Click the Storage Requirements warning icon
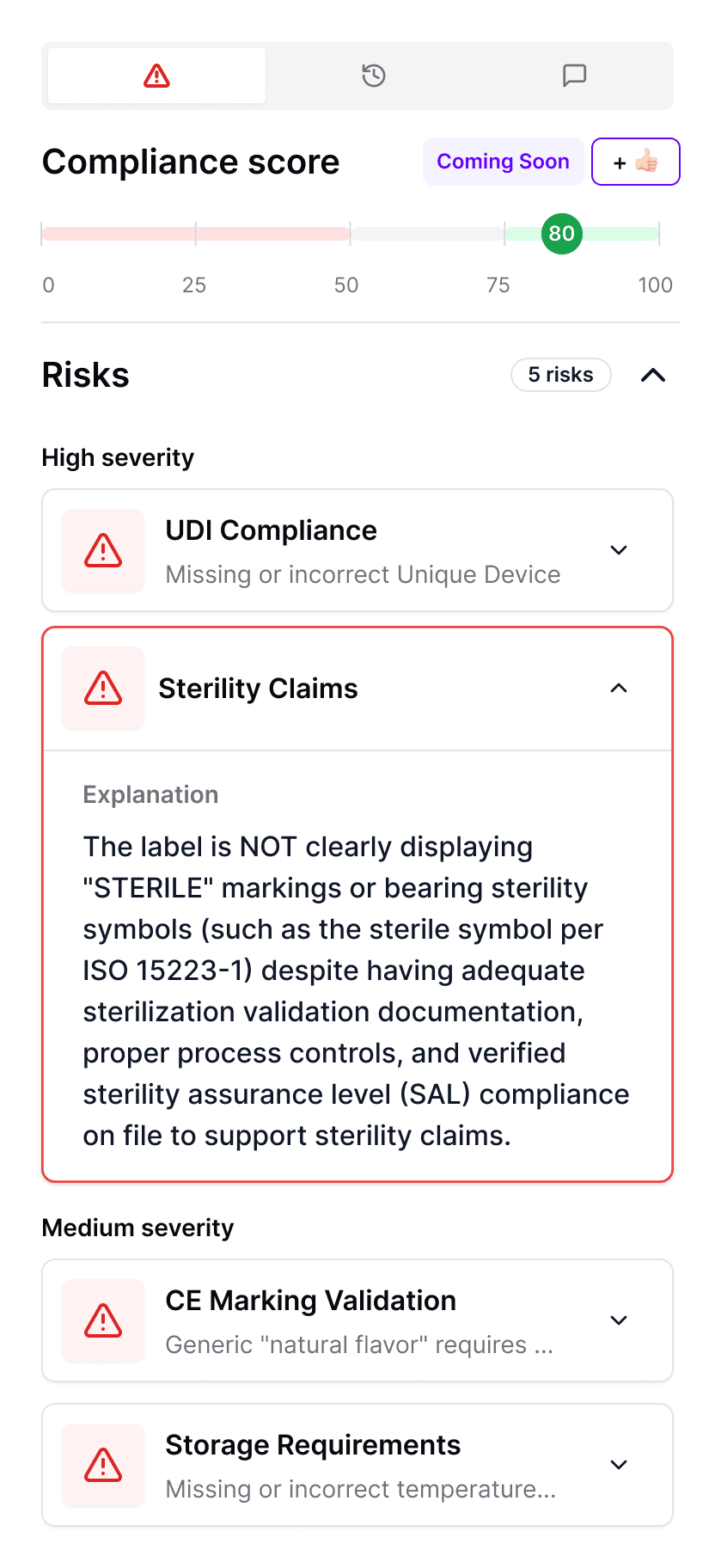The width and height of the screenshot is (715, 1568). (102, 1465)
